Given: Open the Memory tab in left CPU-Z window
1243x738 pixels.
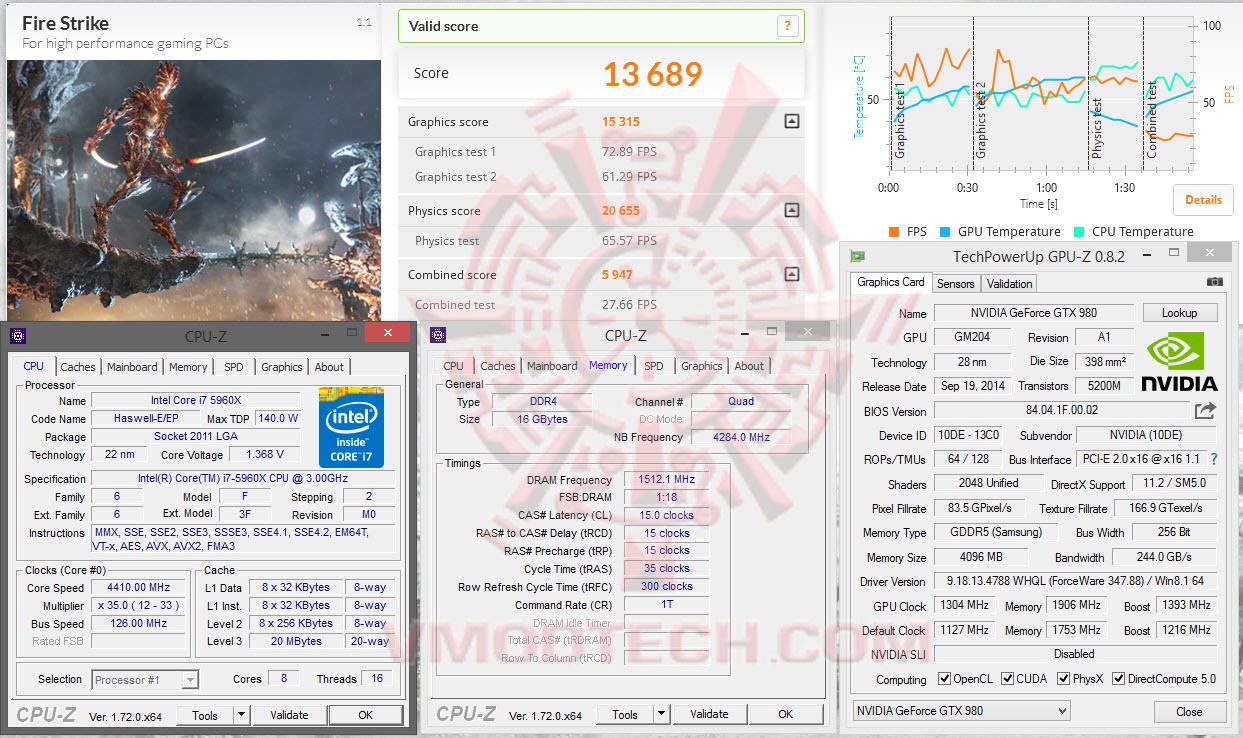Looking at the screenshot, I should click(x=188, y=367).
